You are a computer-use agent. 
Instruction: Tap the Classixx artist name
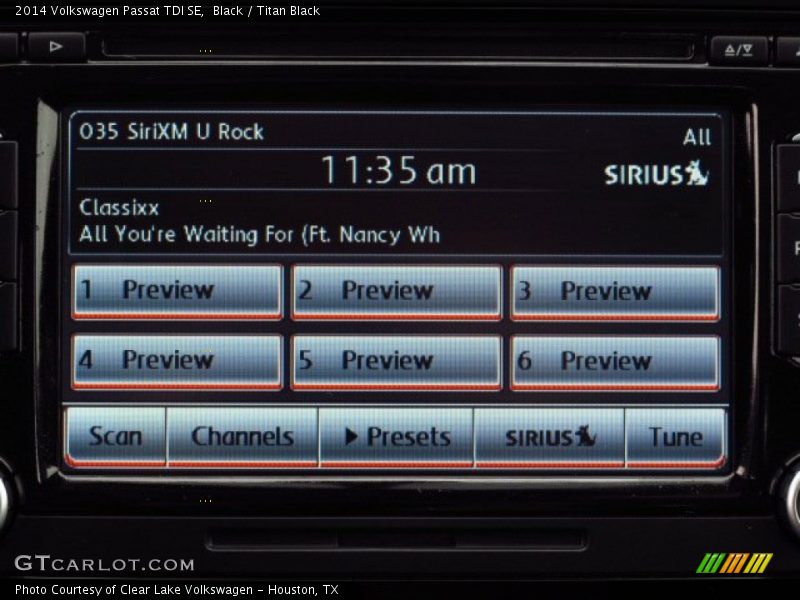tap(119, 208)
